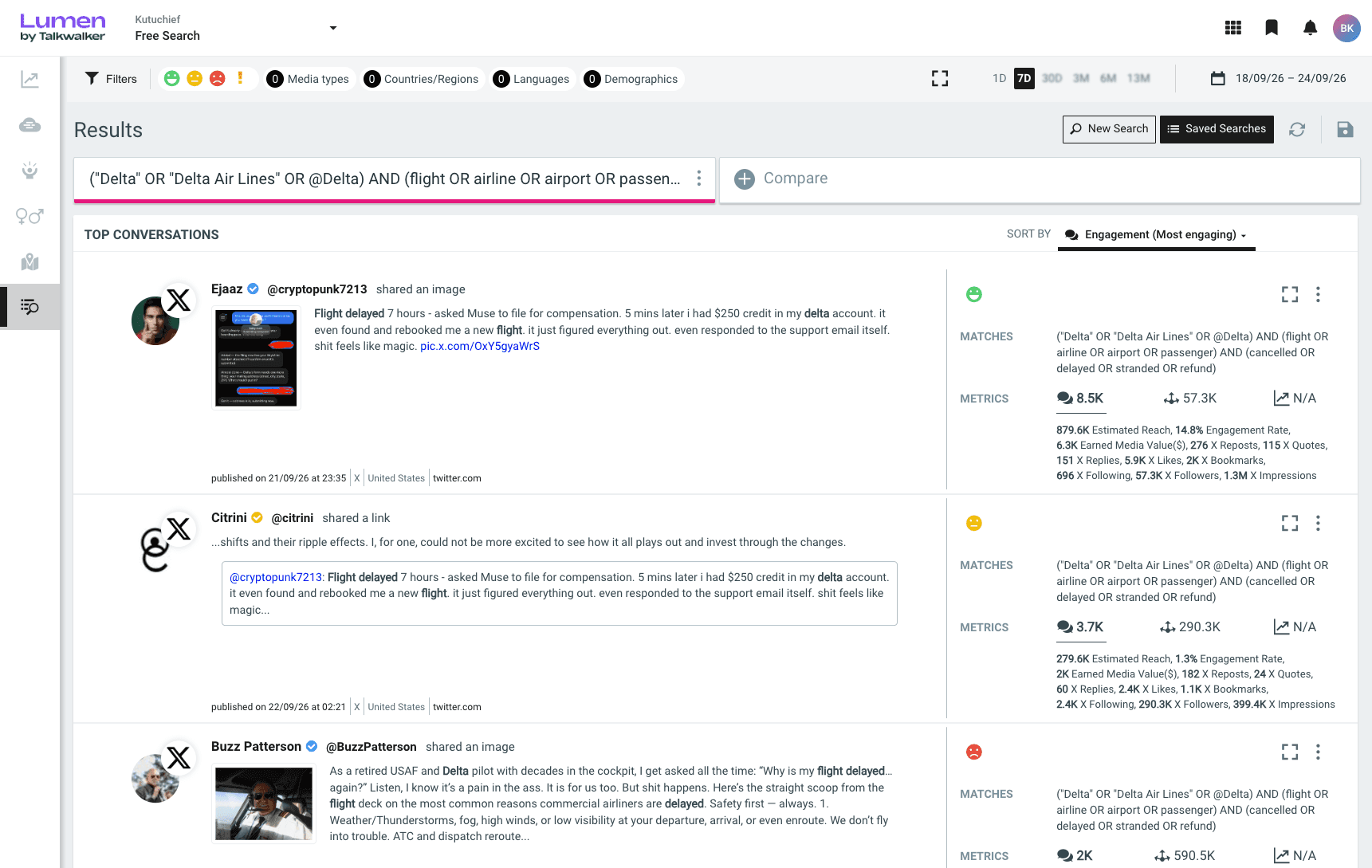Open the @cryptopunk7213 handle on Ejaaz post
1372x868 pixels.
point(317,289)
